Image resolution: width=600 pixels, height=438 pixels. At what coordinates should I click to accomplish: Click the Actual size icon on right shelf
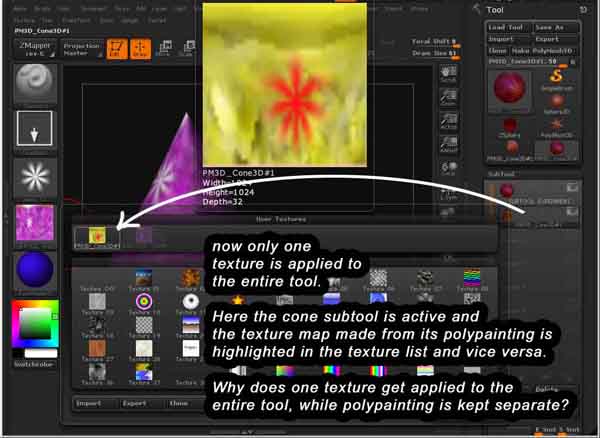tap(448, 121)
